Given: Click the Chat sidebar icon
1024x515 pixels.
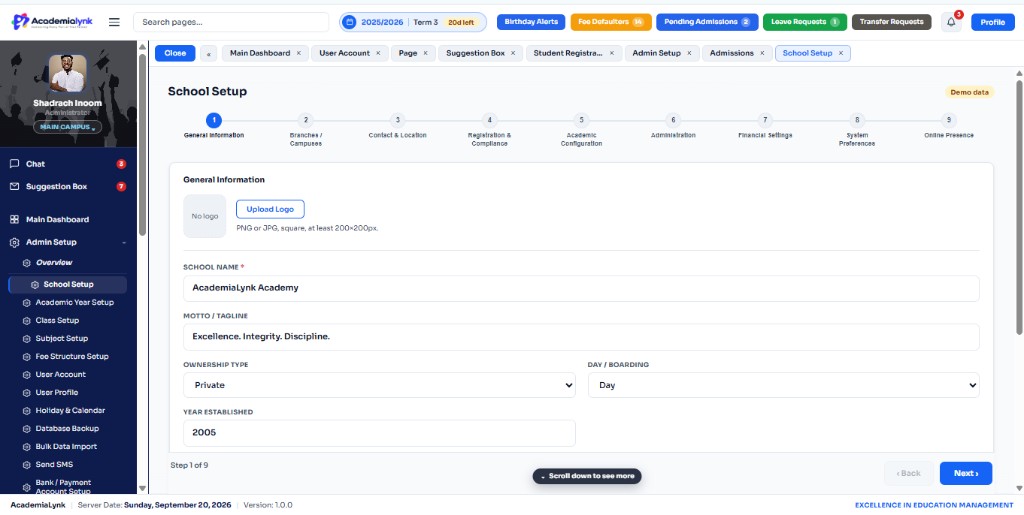Looking at the screenshot, I should [14, 164].
